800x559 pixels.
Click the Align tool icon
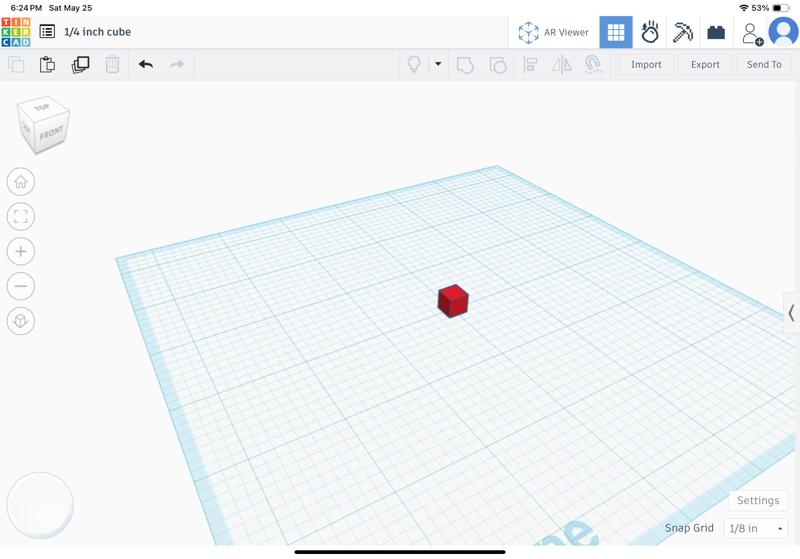click(530, 65)
